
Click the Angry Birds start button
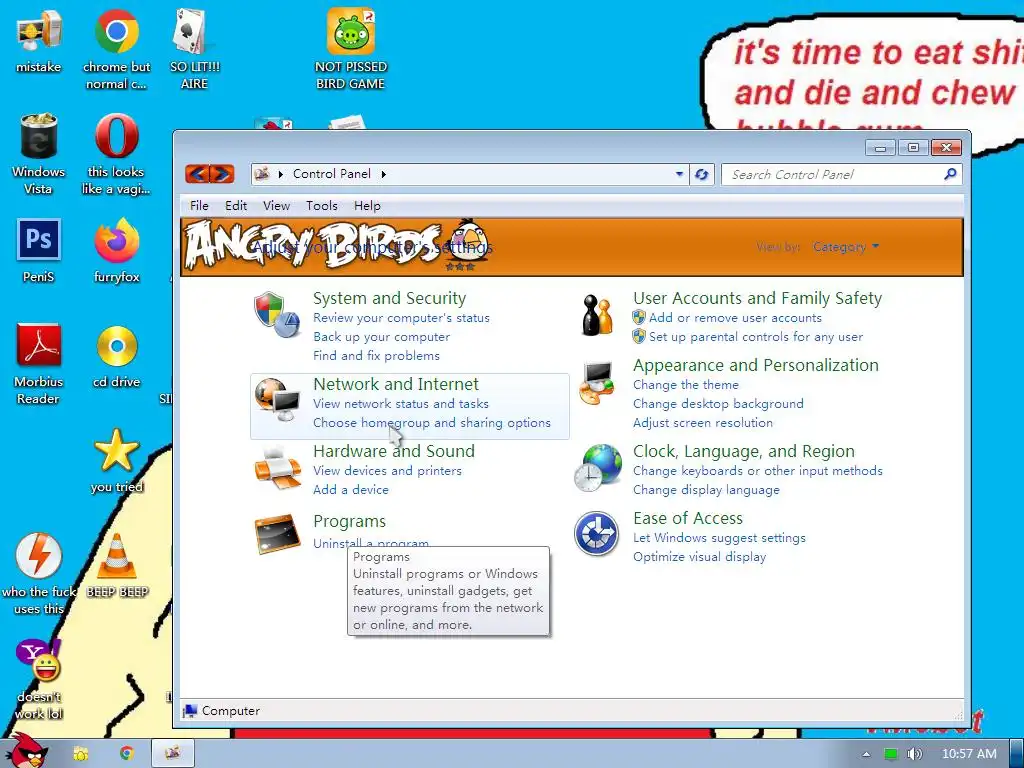pos(26,751)
